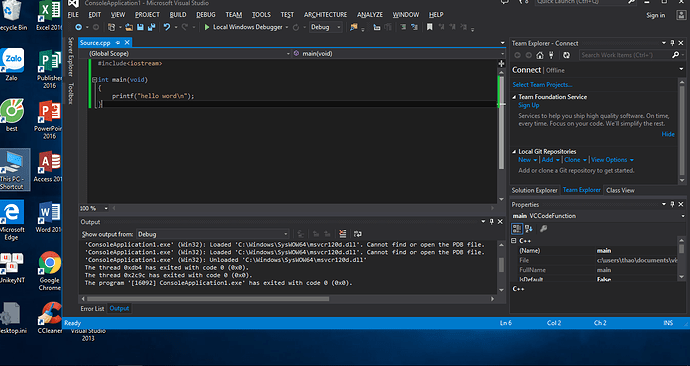
Task: Click the New link under Git Repositories
Action: (525, 160)
